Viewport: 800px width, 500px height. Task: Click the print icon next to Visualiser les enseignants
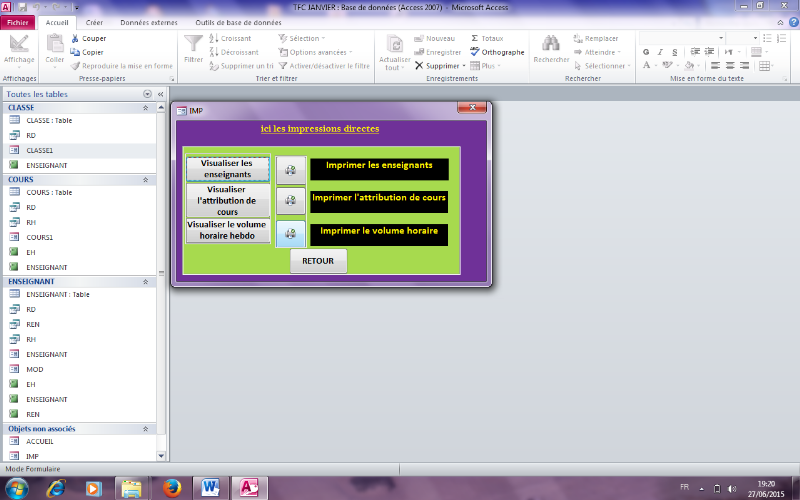291,170
